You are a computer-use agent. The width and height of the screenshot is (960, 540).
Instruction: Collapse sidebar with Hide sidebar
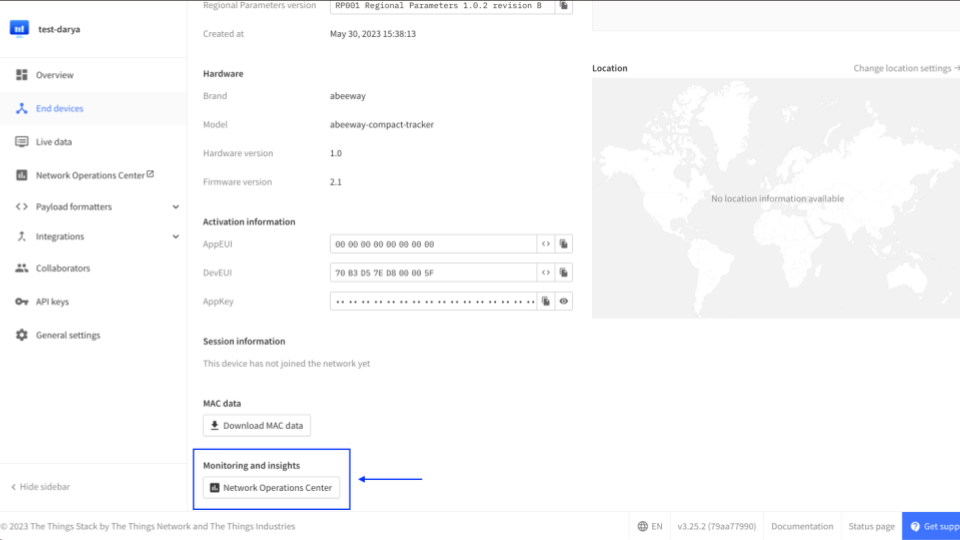point(40,487)
